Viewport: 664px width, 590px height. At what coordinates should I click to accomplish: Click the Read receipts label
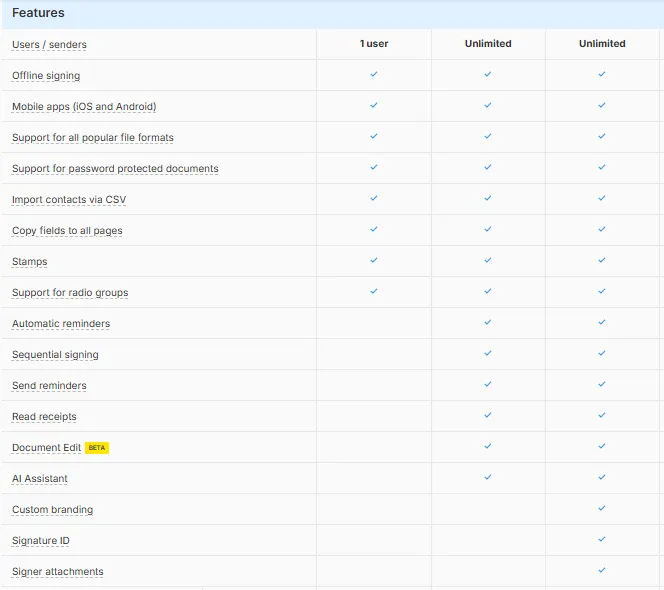[x=44, y=416]
